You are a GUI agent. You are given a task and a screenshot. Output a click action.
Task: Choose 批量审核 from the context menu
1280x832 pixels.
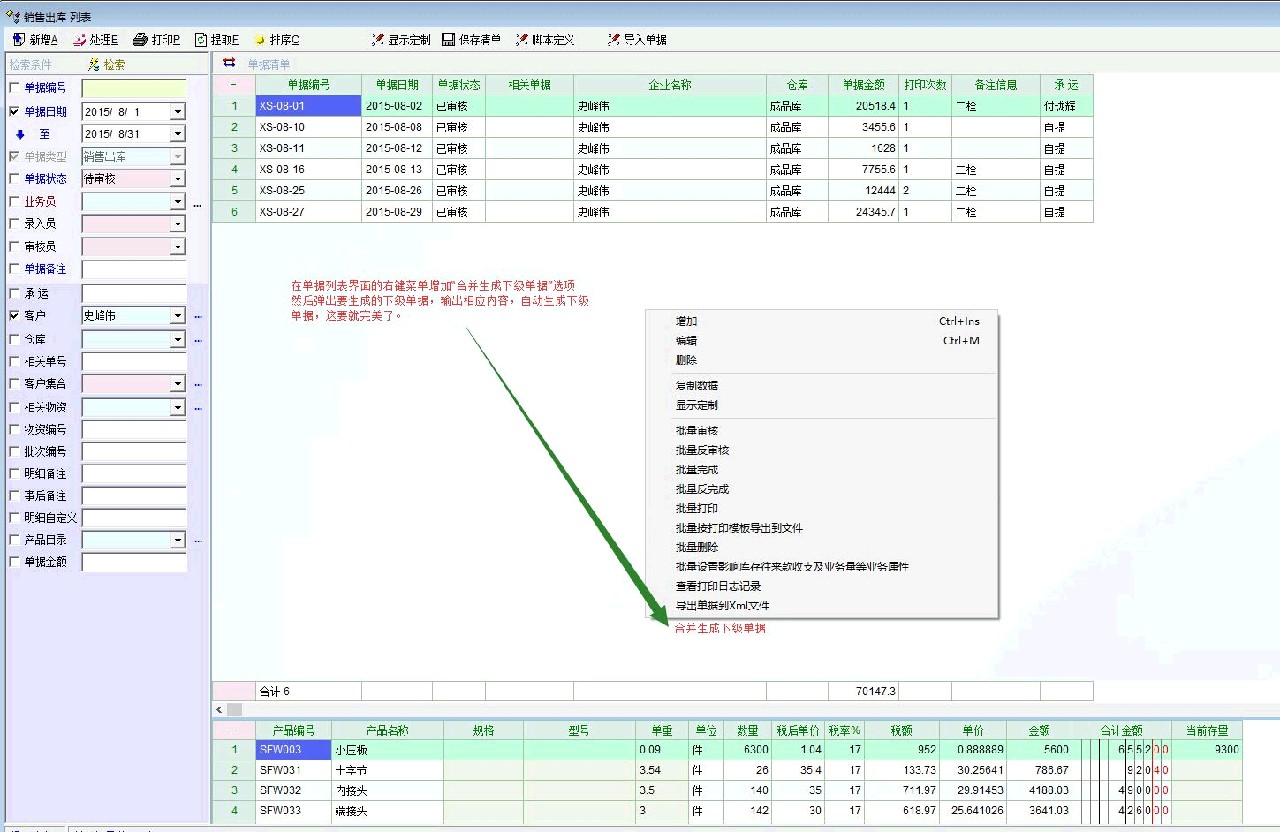[x=696, y=431]
